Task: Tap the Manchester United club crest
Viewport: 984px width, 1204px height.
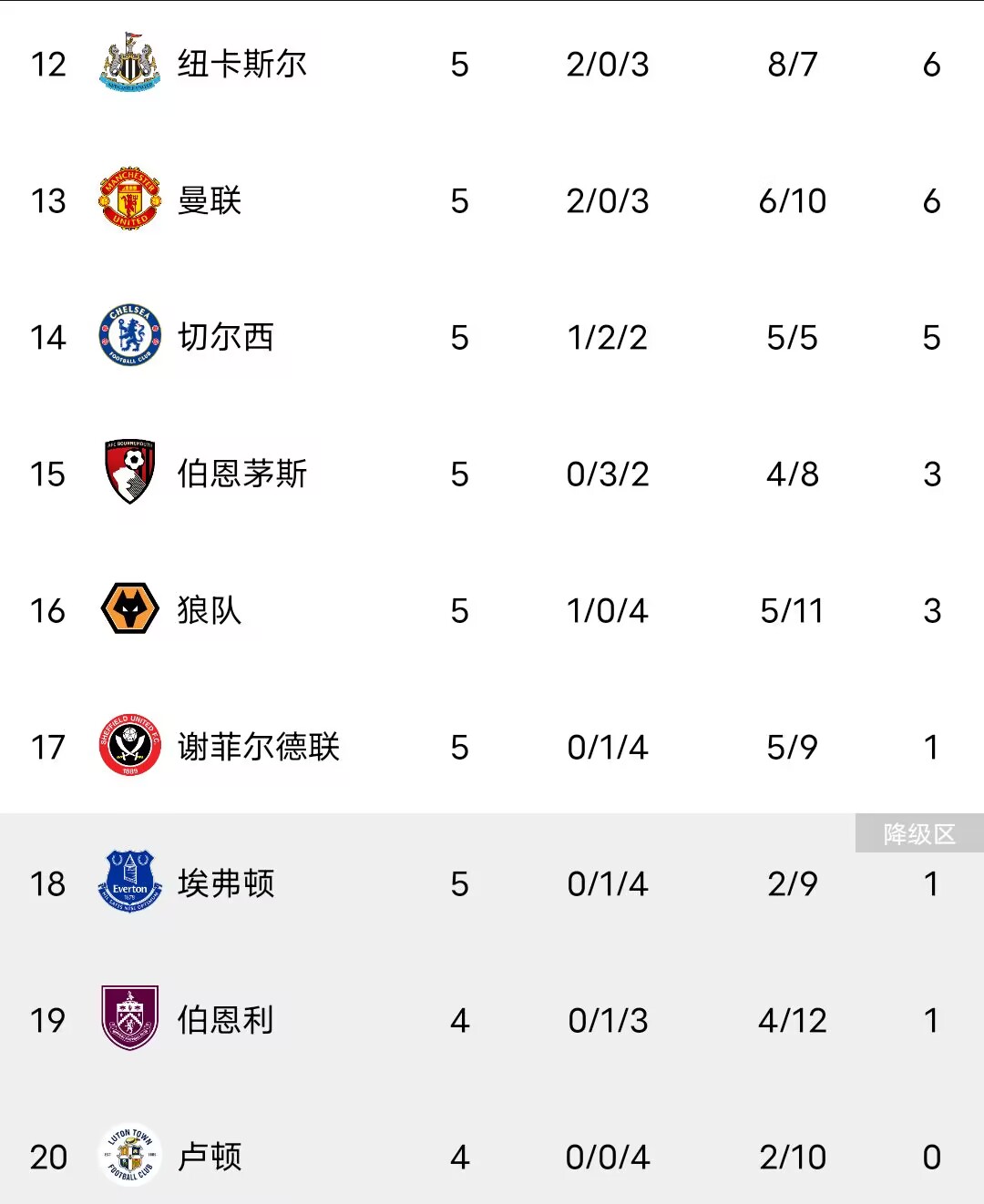Action: [130, 199]
